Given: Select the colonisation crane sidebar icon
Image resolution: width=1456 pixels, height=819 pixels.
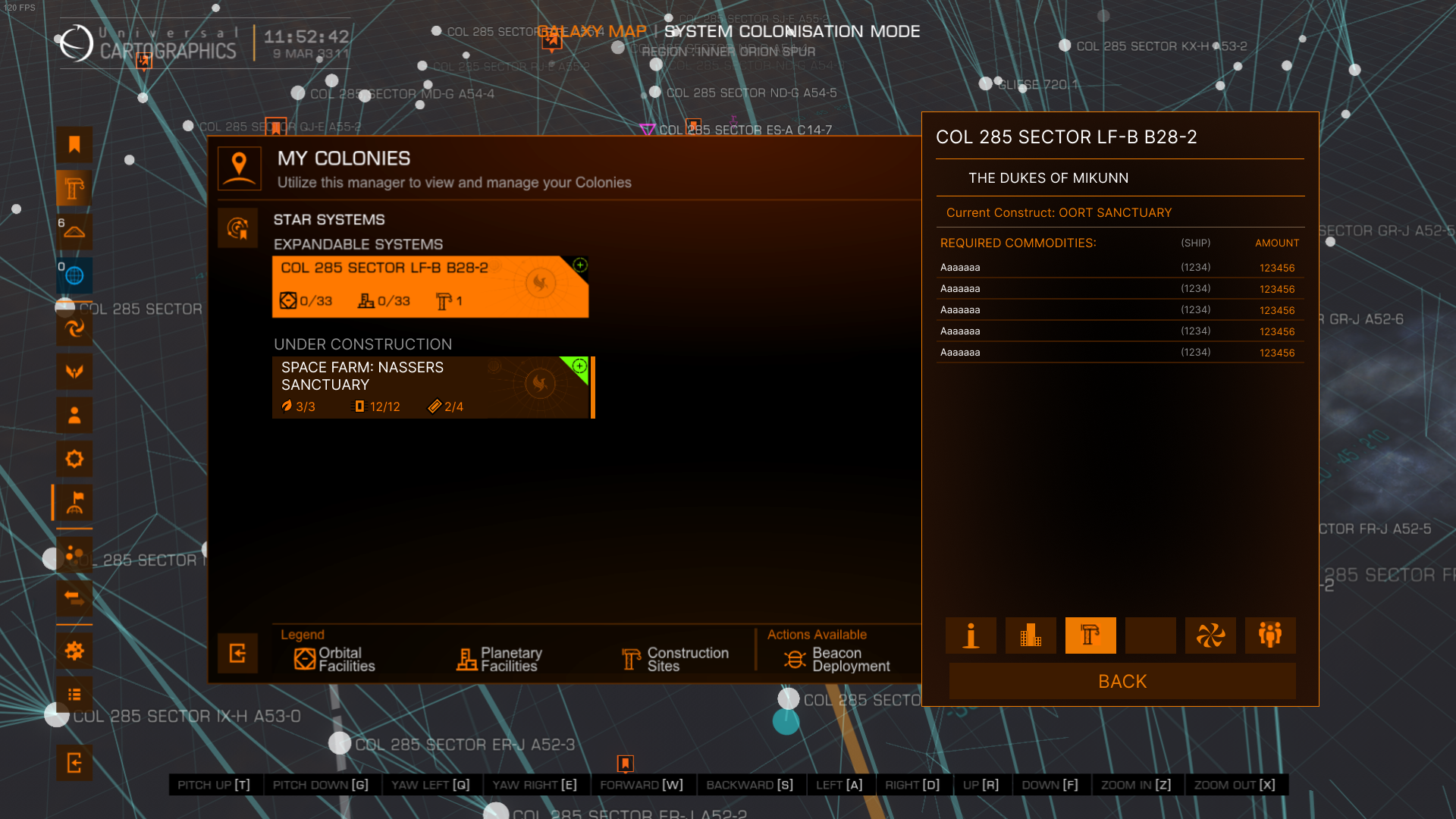Looking at the screenshot, I should (74, 188).
